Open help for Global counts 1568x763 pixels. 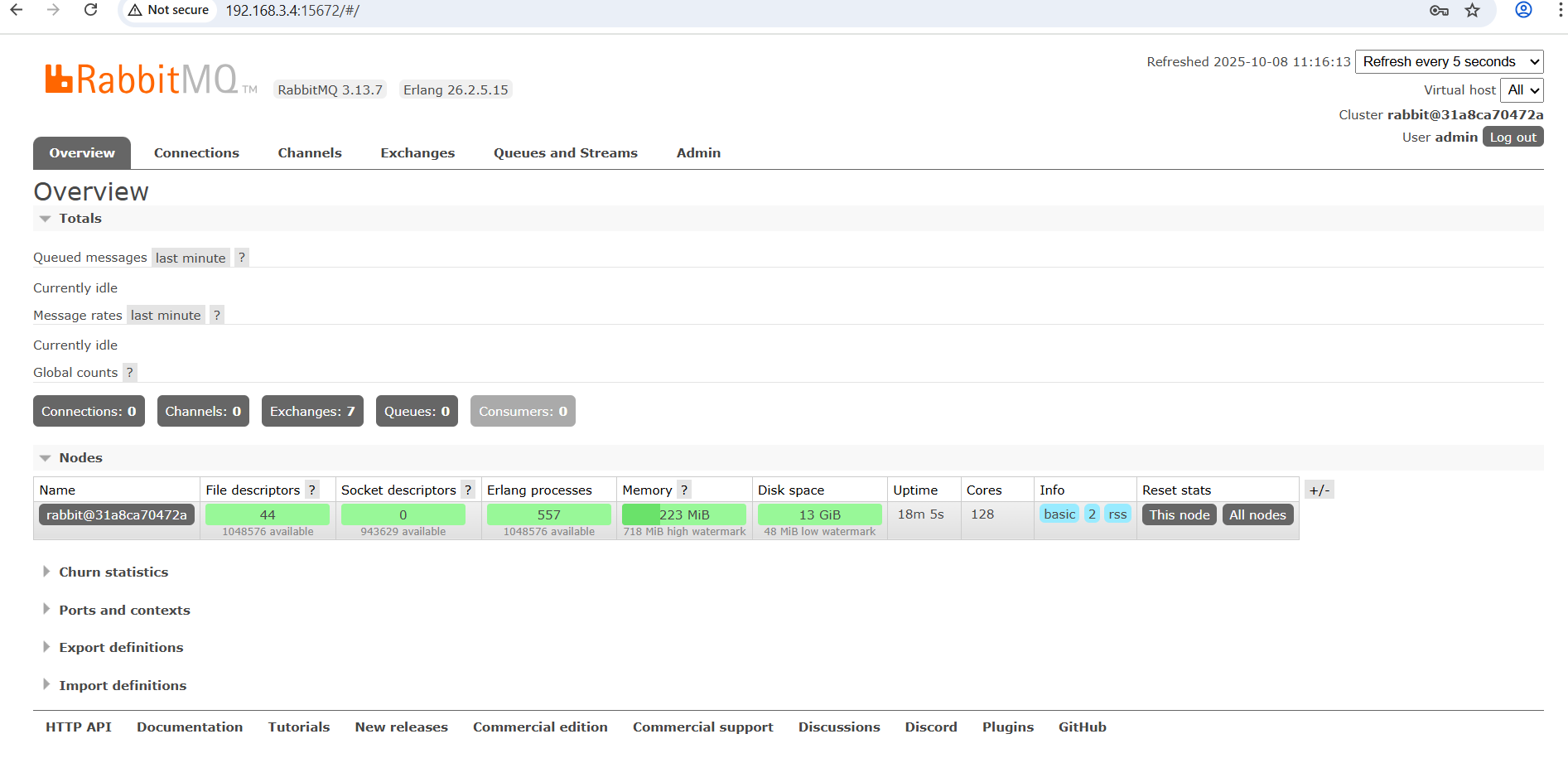(130, 372)
